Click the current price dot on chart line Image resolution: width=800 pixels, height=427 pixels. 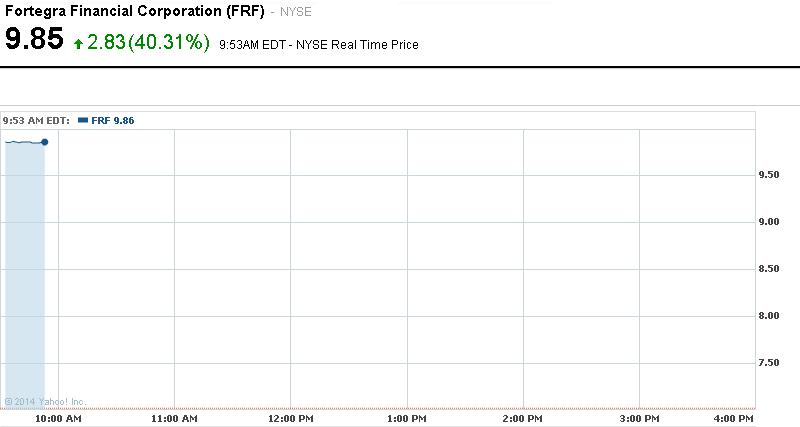click(45, 142)
